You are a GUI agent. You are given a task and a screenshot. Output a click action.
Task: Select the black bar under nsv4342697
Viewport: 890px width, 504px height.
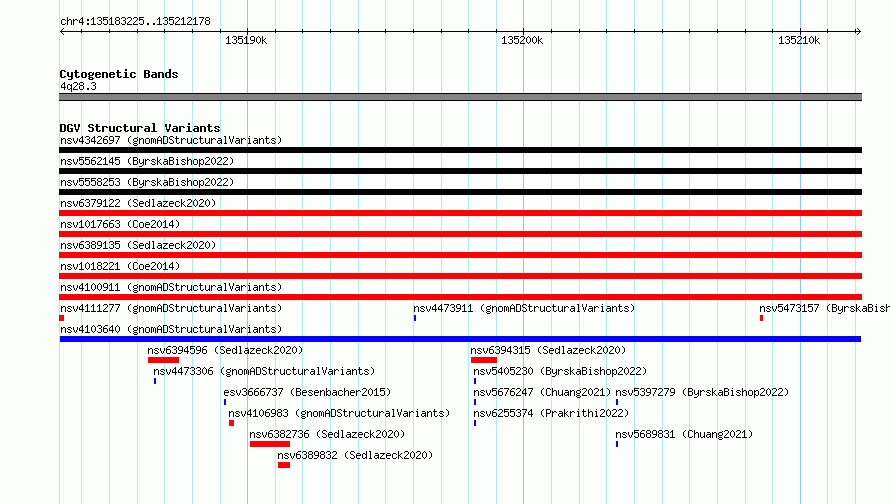pyautogui.click(x=460, y=150)
